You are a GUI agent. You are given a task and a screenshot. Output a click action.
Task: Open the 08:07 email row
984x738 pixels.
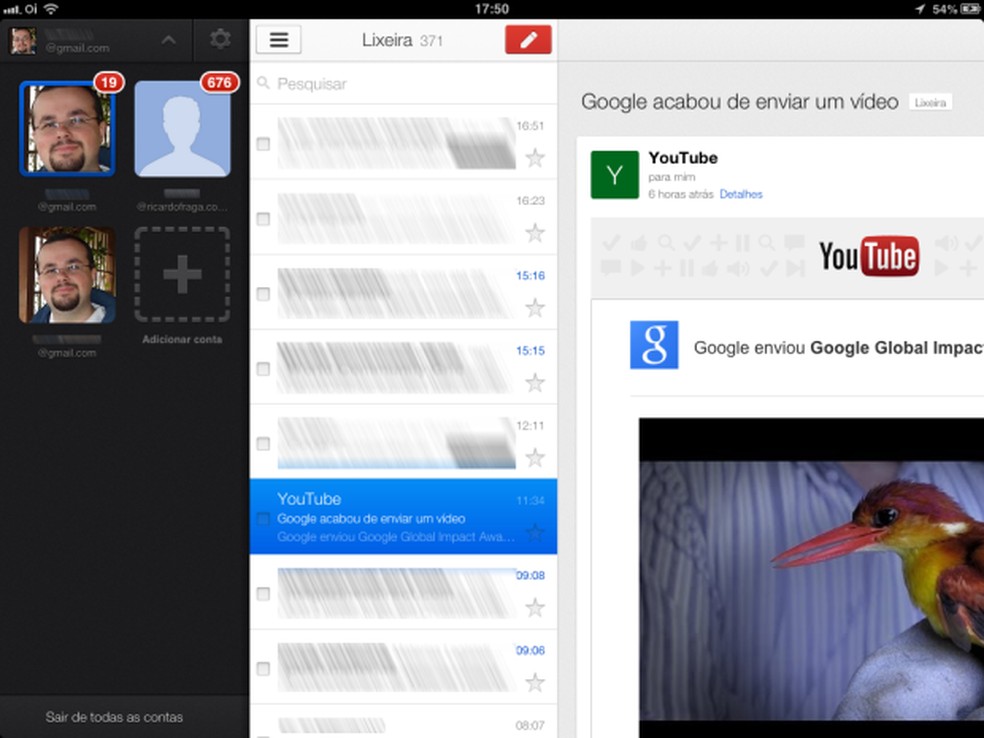404,722
